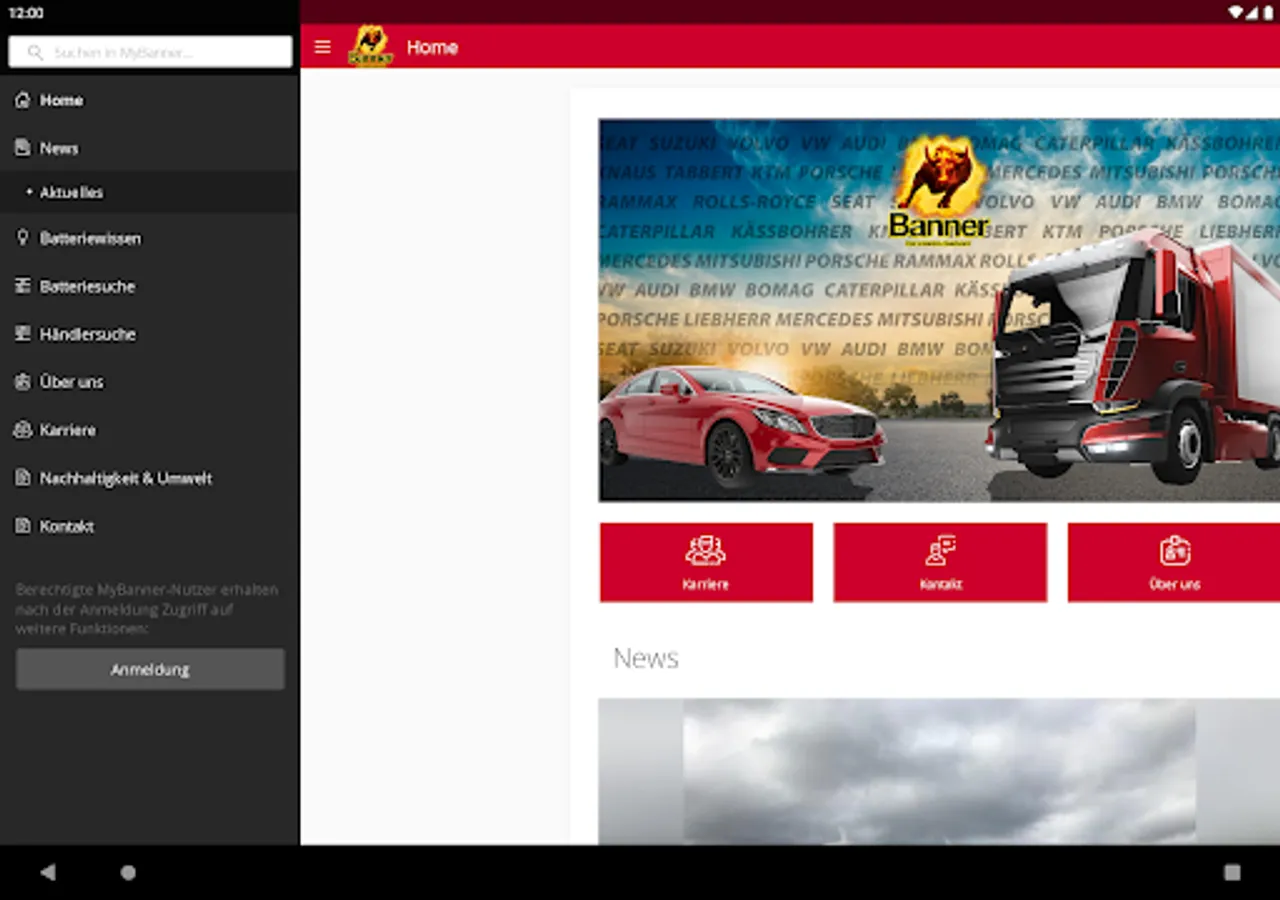This screenshot has width=1280, height=900.
Task: Click the News section heading
Action: coord(646,658)
